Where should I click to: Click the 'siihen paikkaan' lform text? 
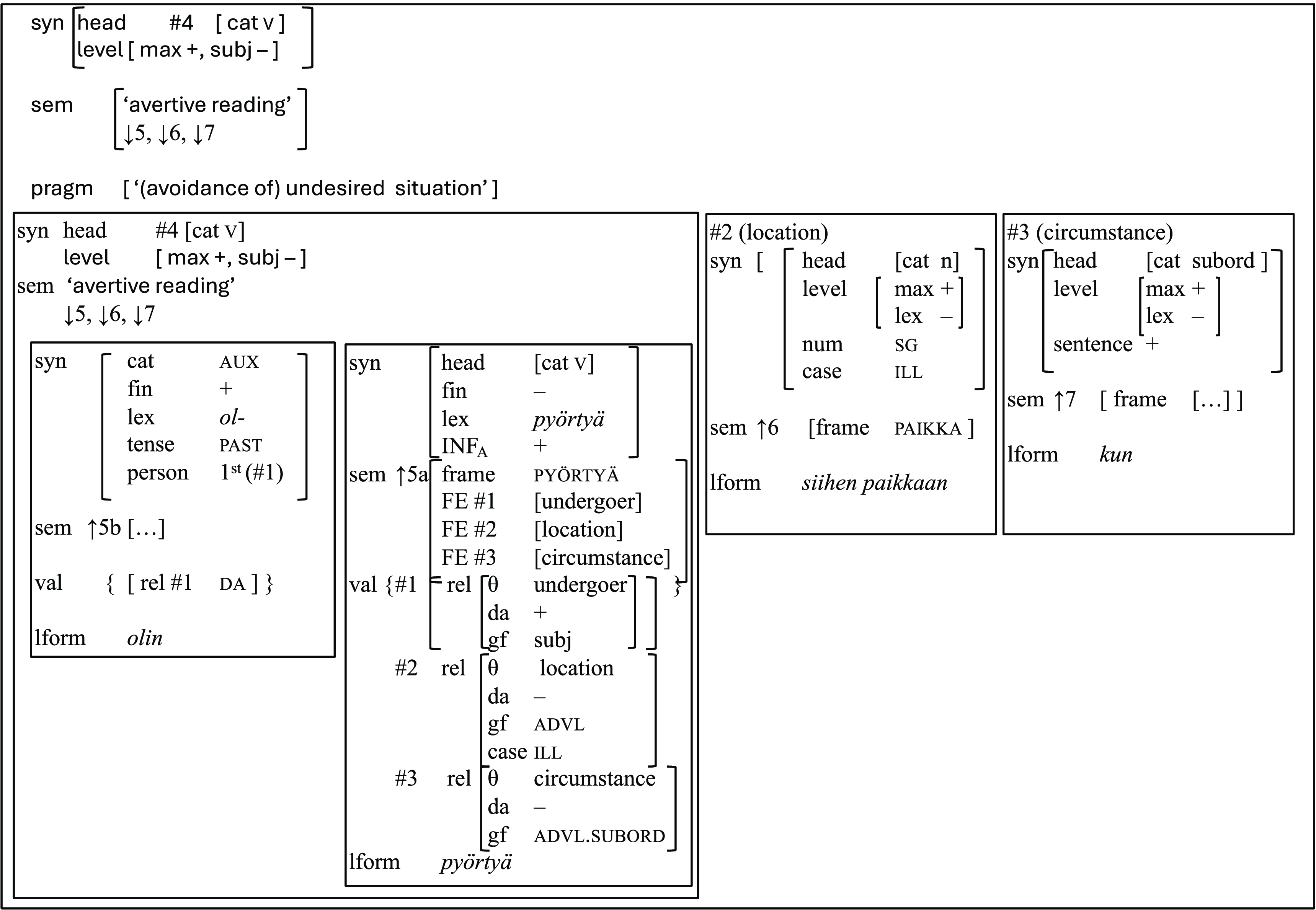coord(874,483)
